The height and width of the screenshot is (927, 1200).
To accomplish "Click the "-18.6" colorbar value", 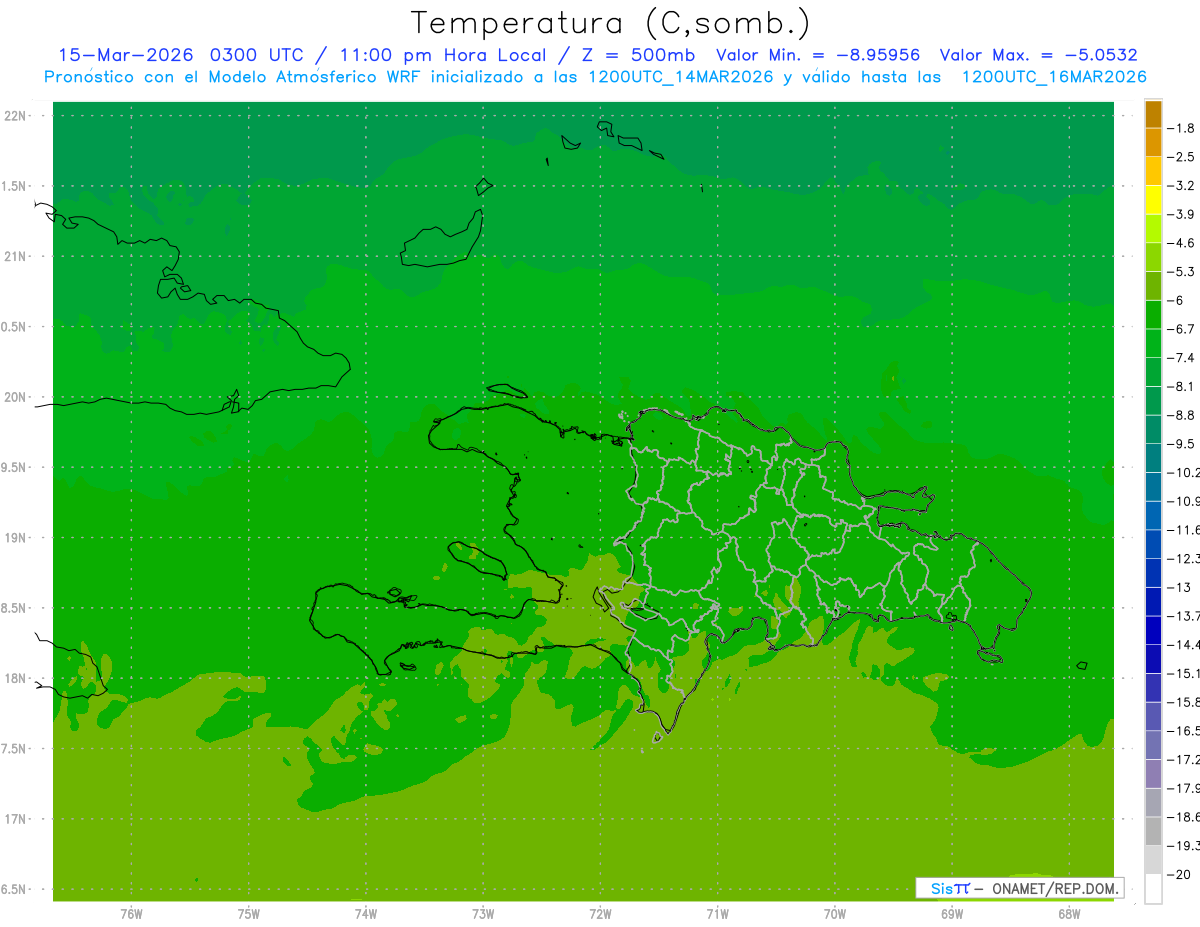I will point(1183,816).
